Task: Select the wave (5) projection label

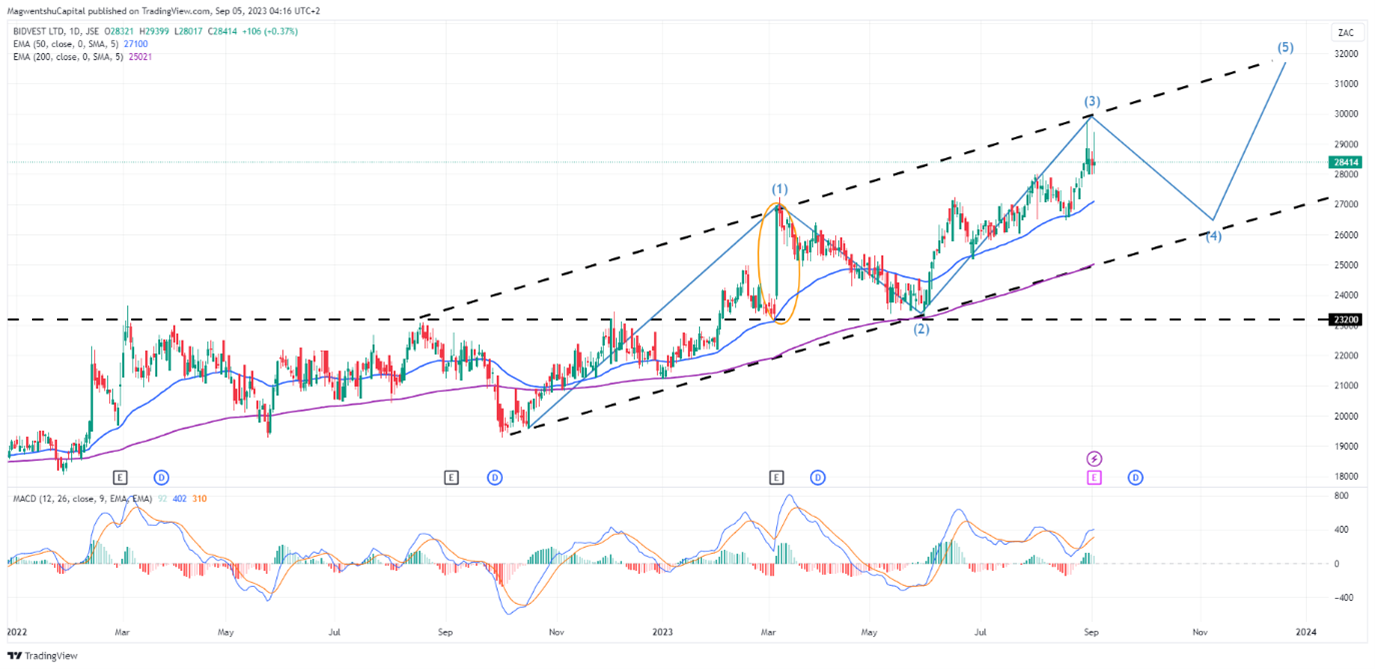Action: click(x=1285, y=48)
